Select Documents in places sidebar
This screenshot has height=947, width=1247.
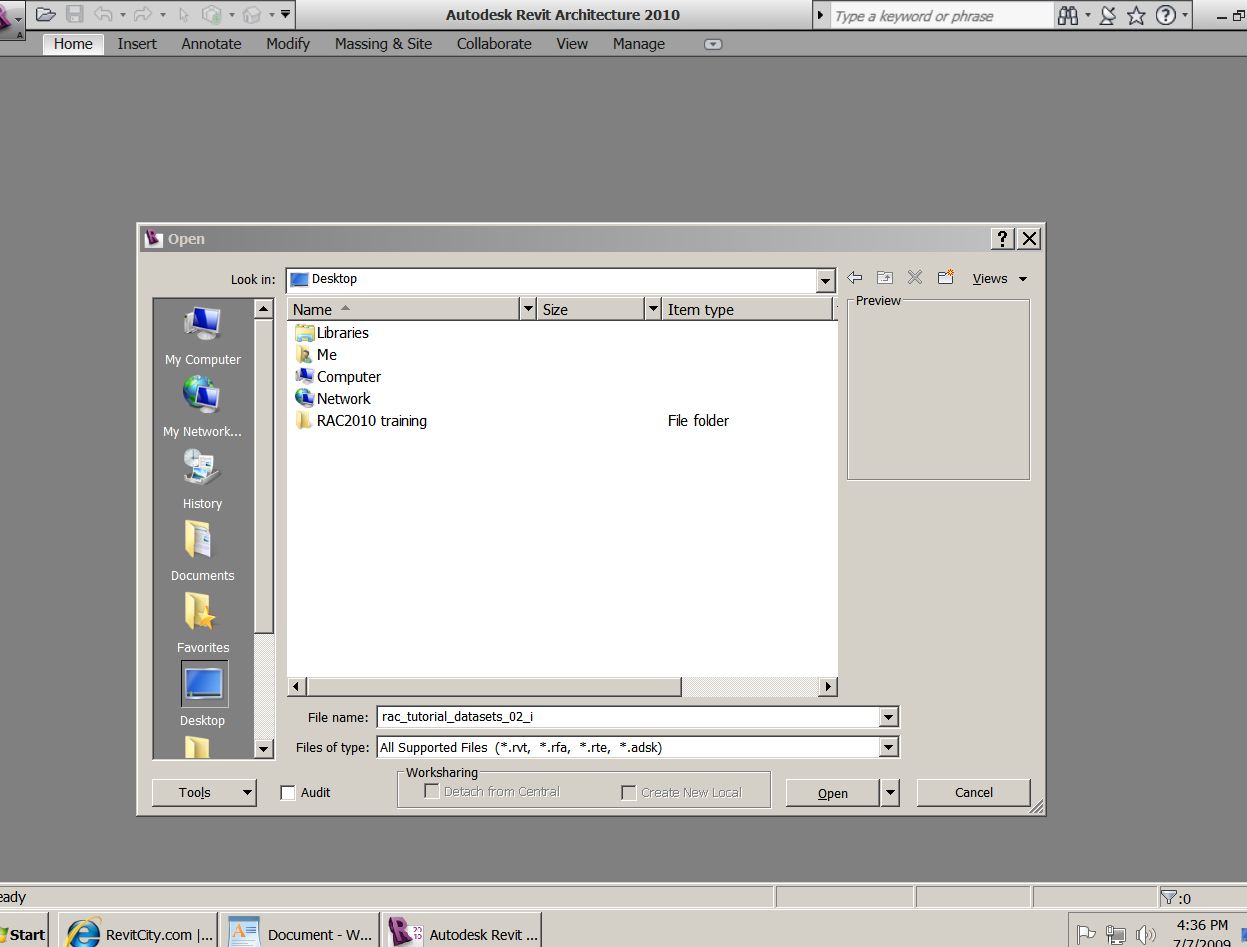coord(203,552)
